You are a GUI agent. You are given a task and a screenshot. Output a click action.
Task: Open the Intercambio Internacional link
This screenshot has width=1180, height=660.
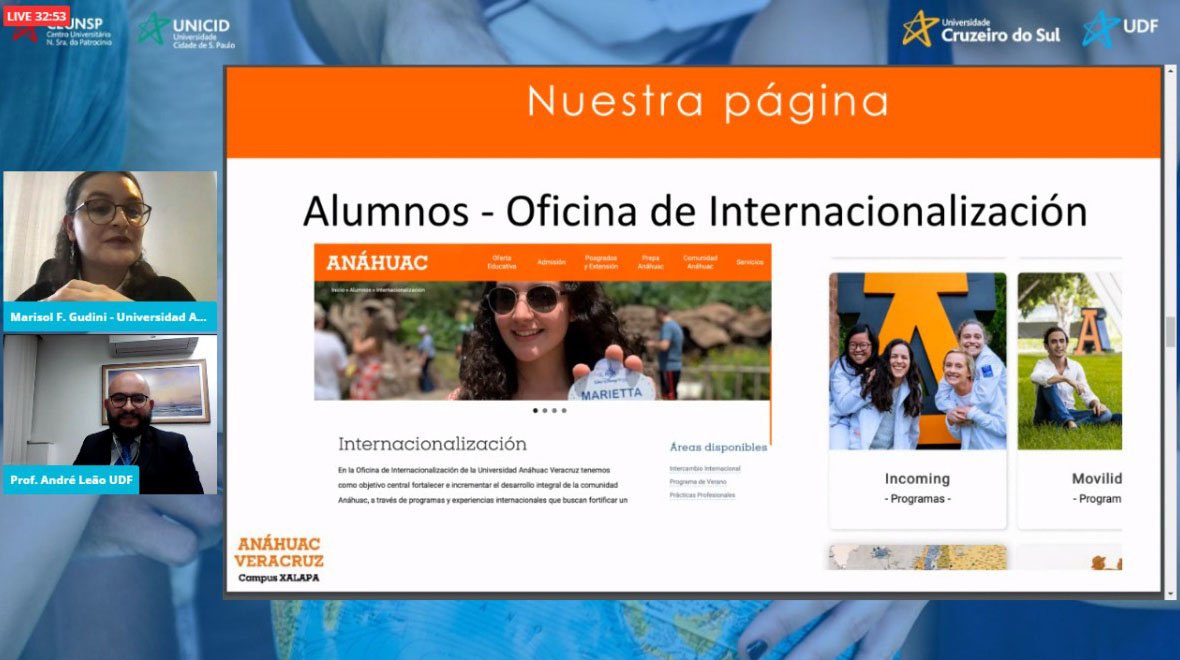tap(705, 468)
